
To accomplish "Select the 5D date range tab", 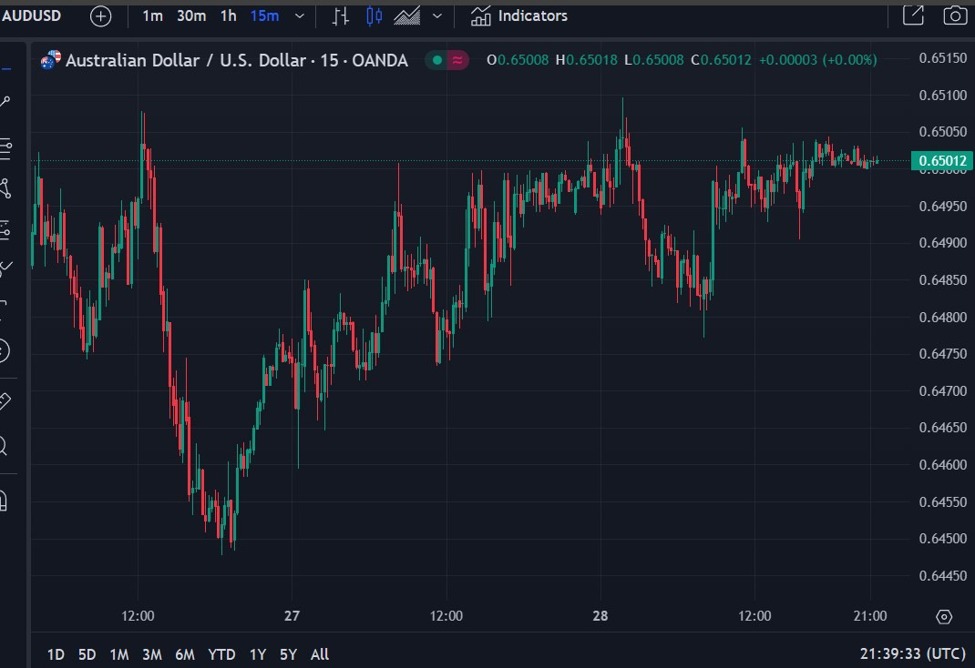I will click(x=87, y=655).
